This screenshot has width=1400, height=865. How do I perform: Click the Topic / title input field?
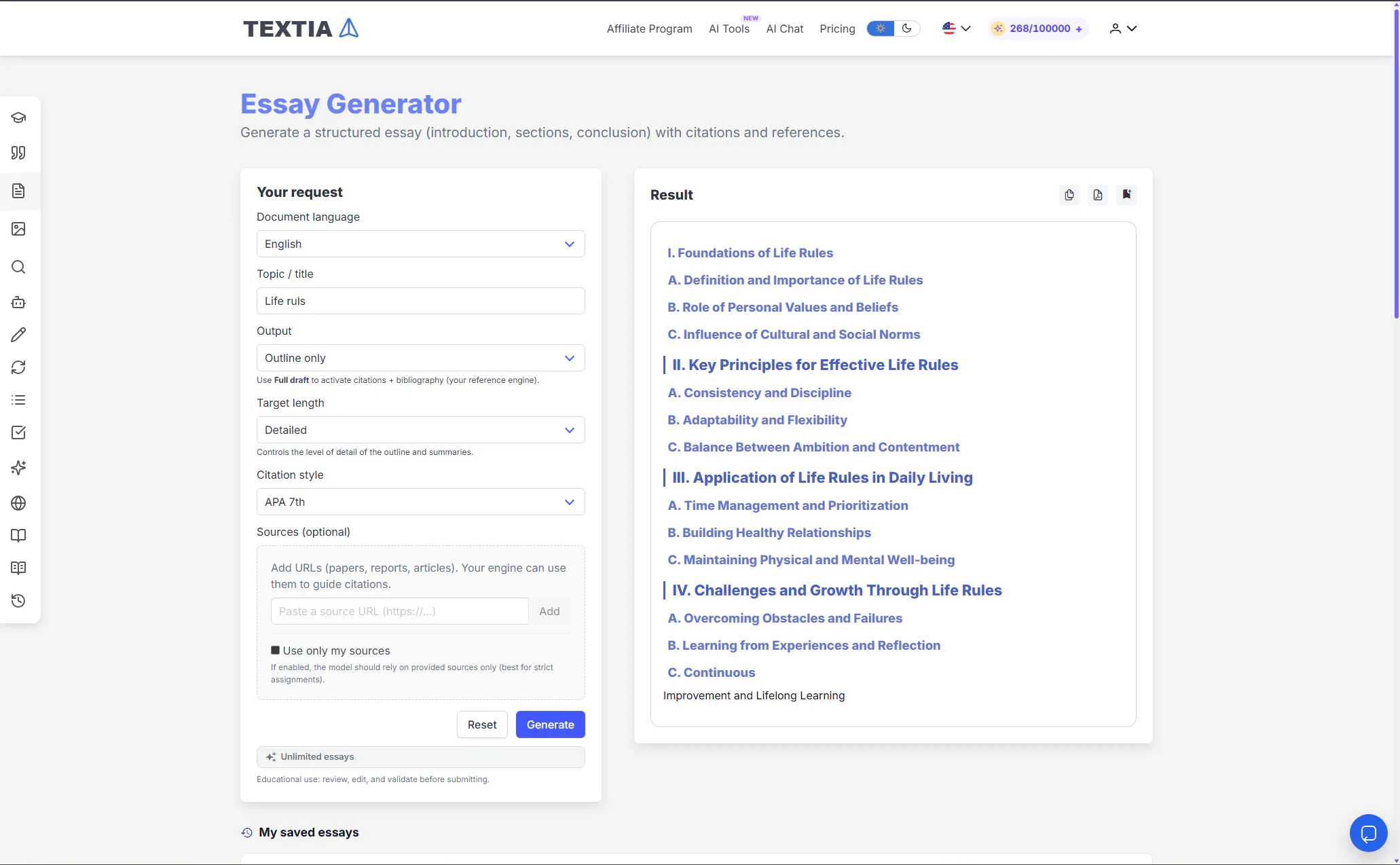click(x=420, y=301)
